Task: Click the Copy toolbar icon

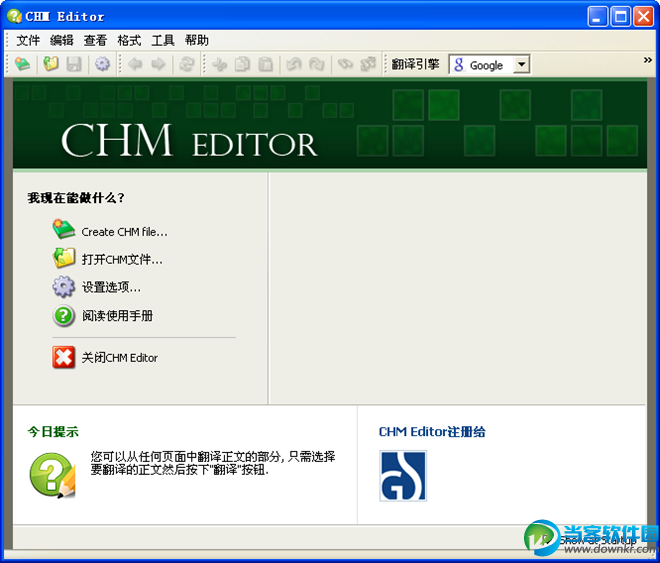Action: pos(242,64)
